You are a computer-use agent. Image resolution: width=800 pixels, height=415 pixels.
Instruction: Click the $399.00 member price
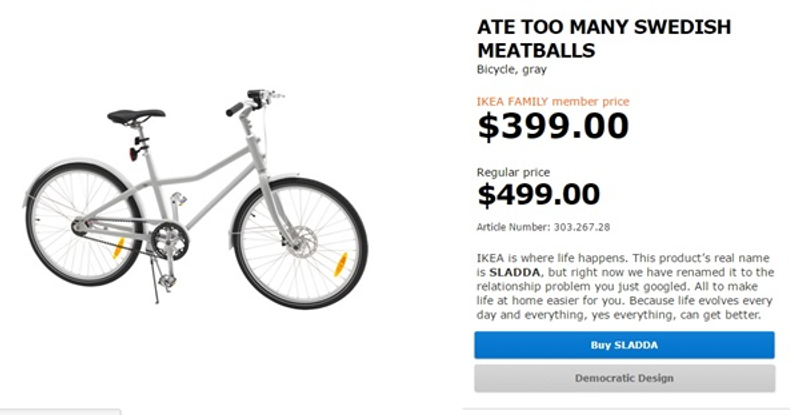pyautogui.click(x=552, y=127)
